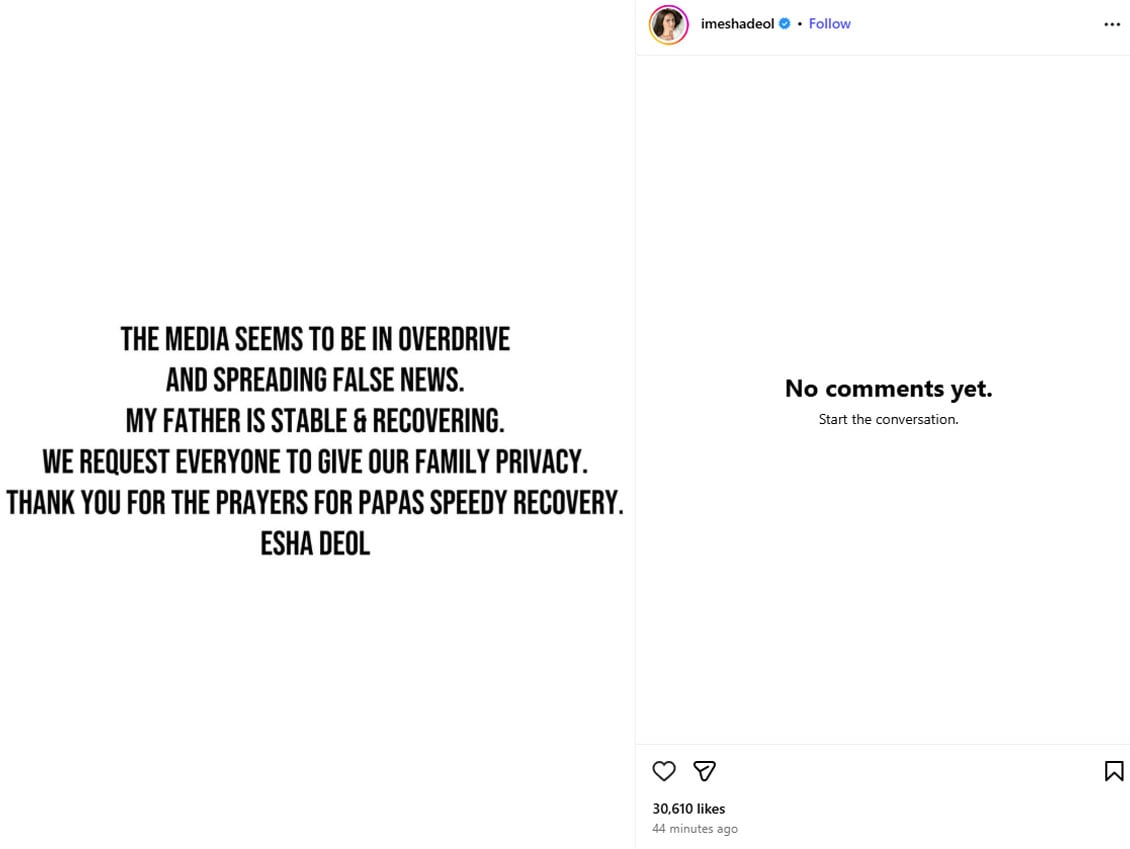
Task: Open the three-dot more options menu
Action: click(x=1112, y=24)
